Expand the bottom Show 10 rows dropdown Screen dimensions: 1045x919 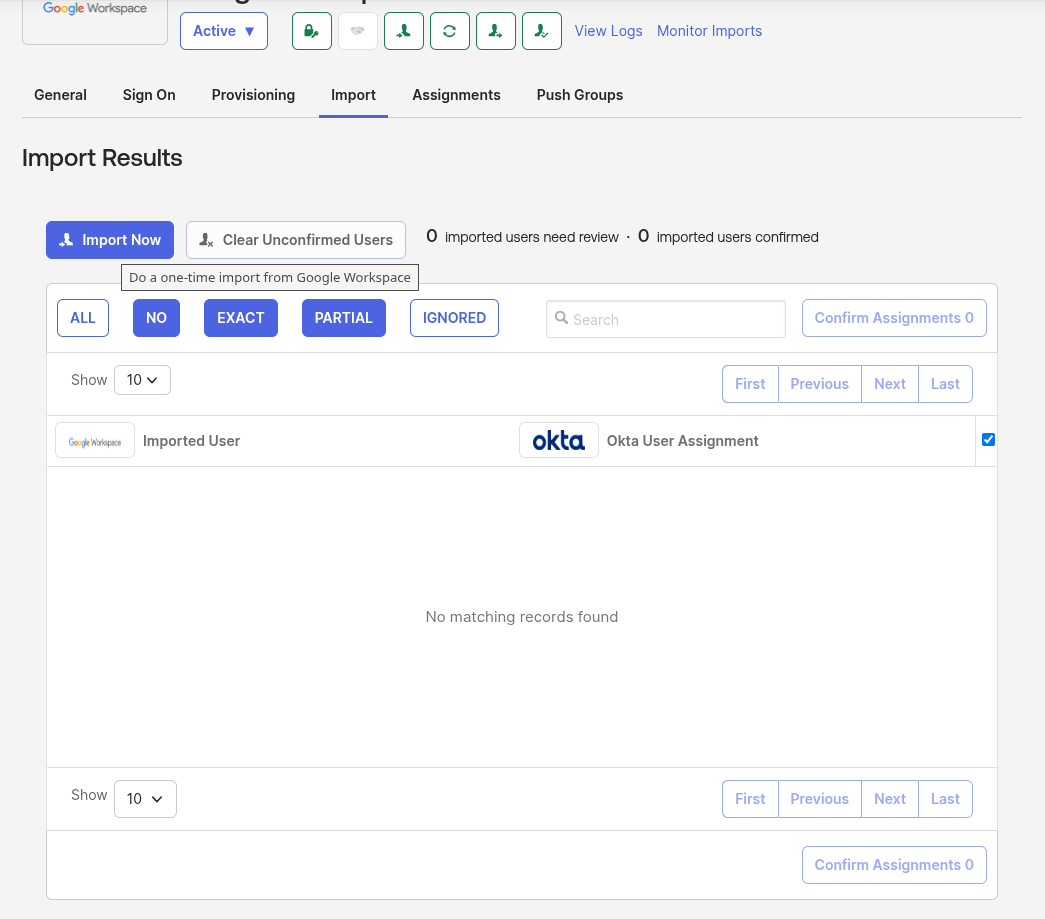click(x=145, y=799)
